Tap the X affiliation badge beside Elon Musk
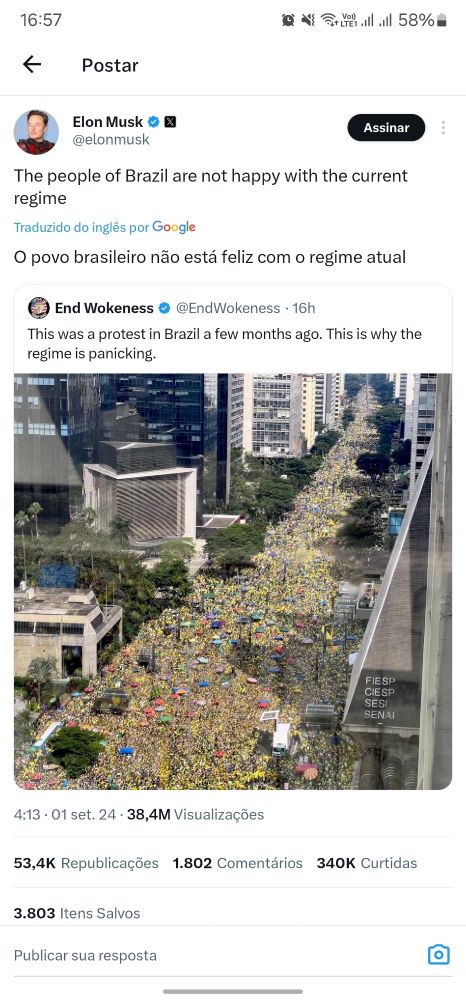This screenshot has width=466, height=1000. [x=170, y=121]
